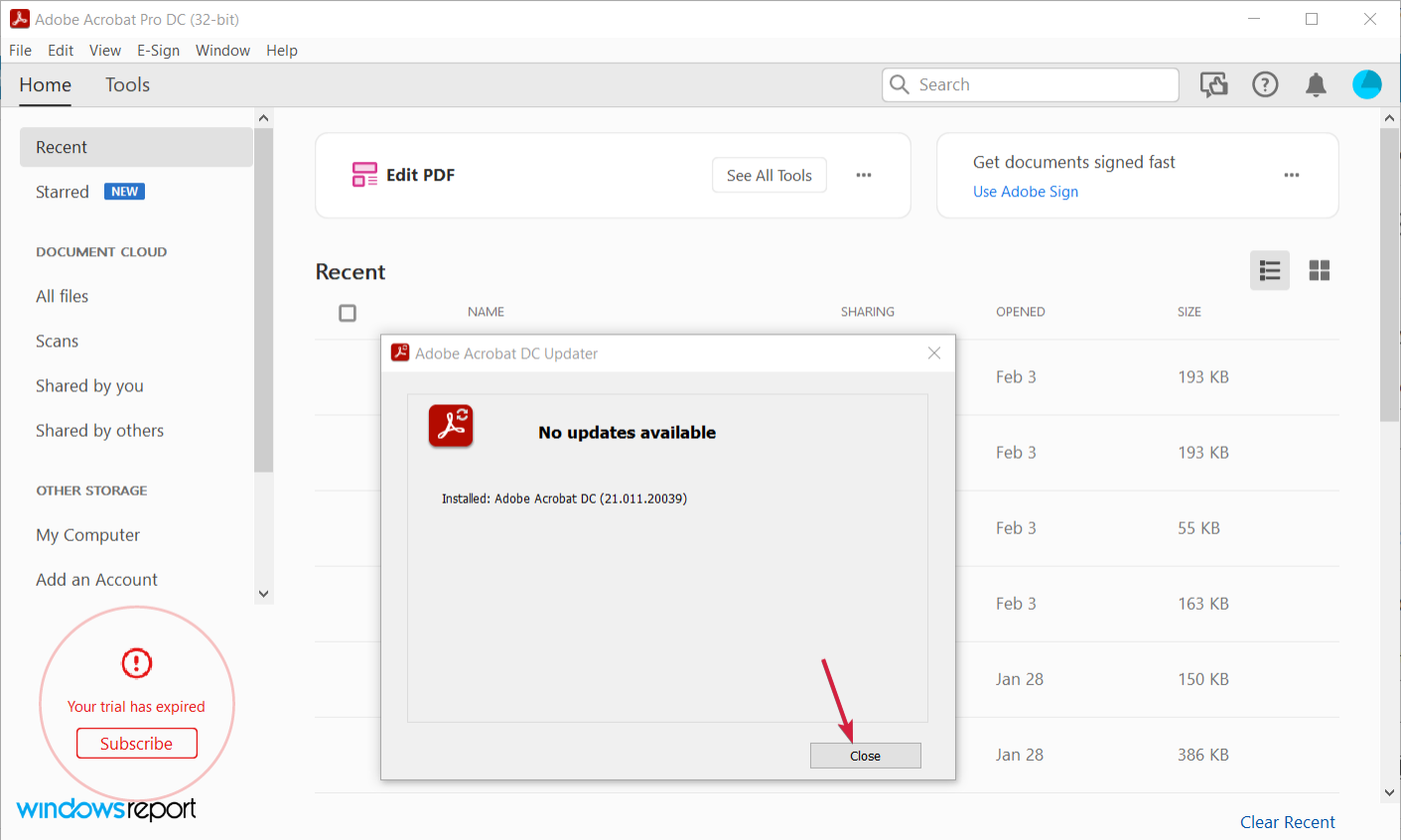Open more options on Adobe Sign card
The height and width of the screenshot is (840, 1401).
(1292, 175)
